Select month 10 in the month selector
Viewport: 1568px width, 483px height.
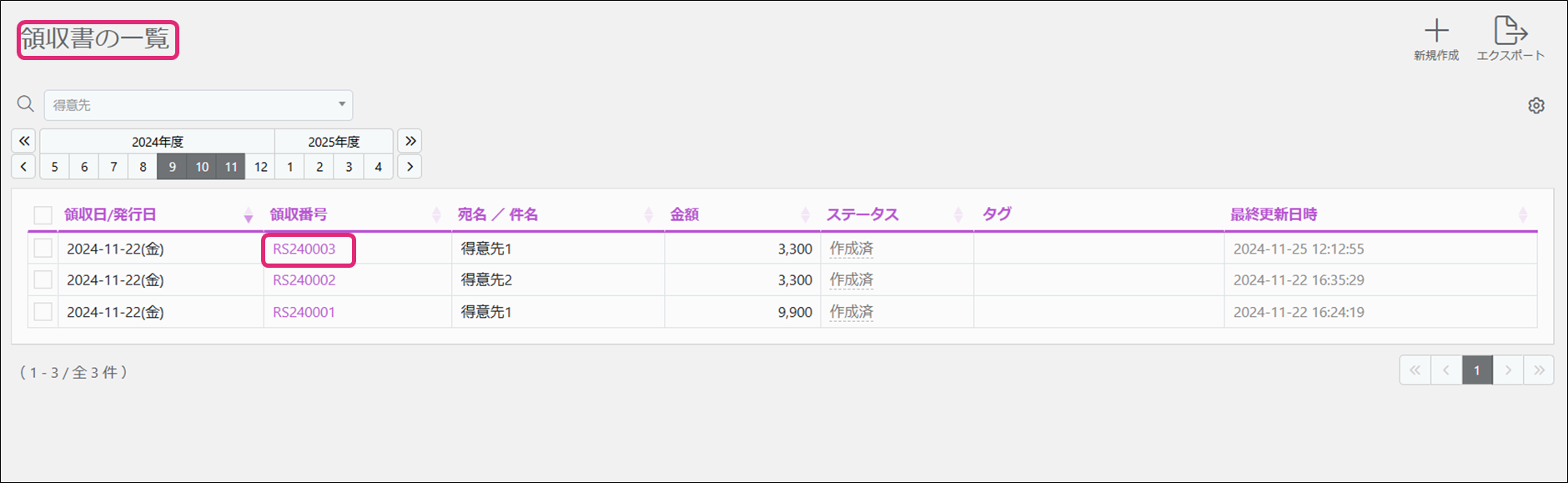pos(202,167)
